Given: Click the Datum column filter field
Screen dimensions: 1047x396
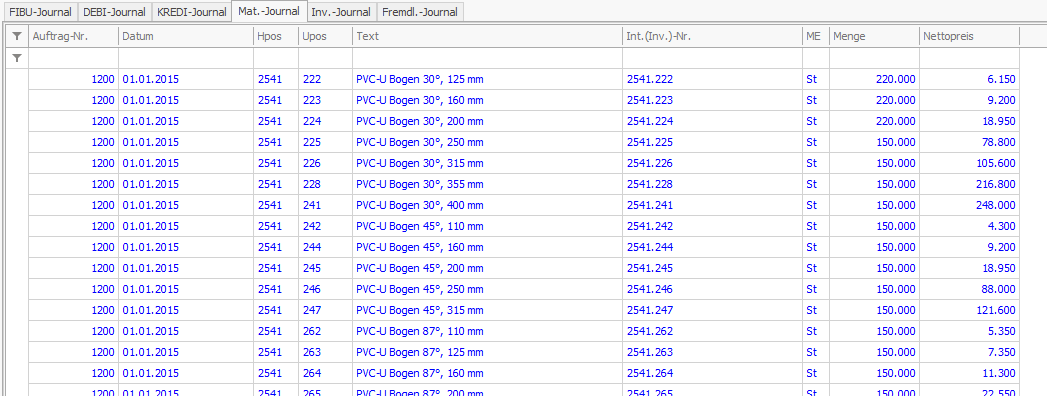Looking at the screenshot, I should [x=186, y=59].
